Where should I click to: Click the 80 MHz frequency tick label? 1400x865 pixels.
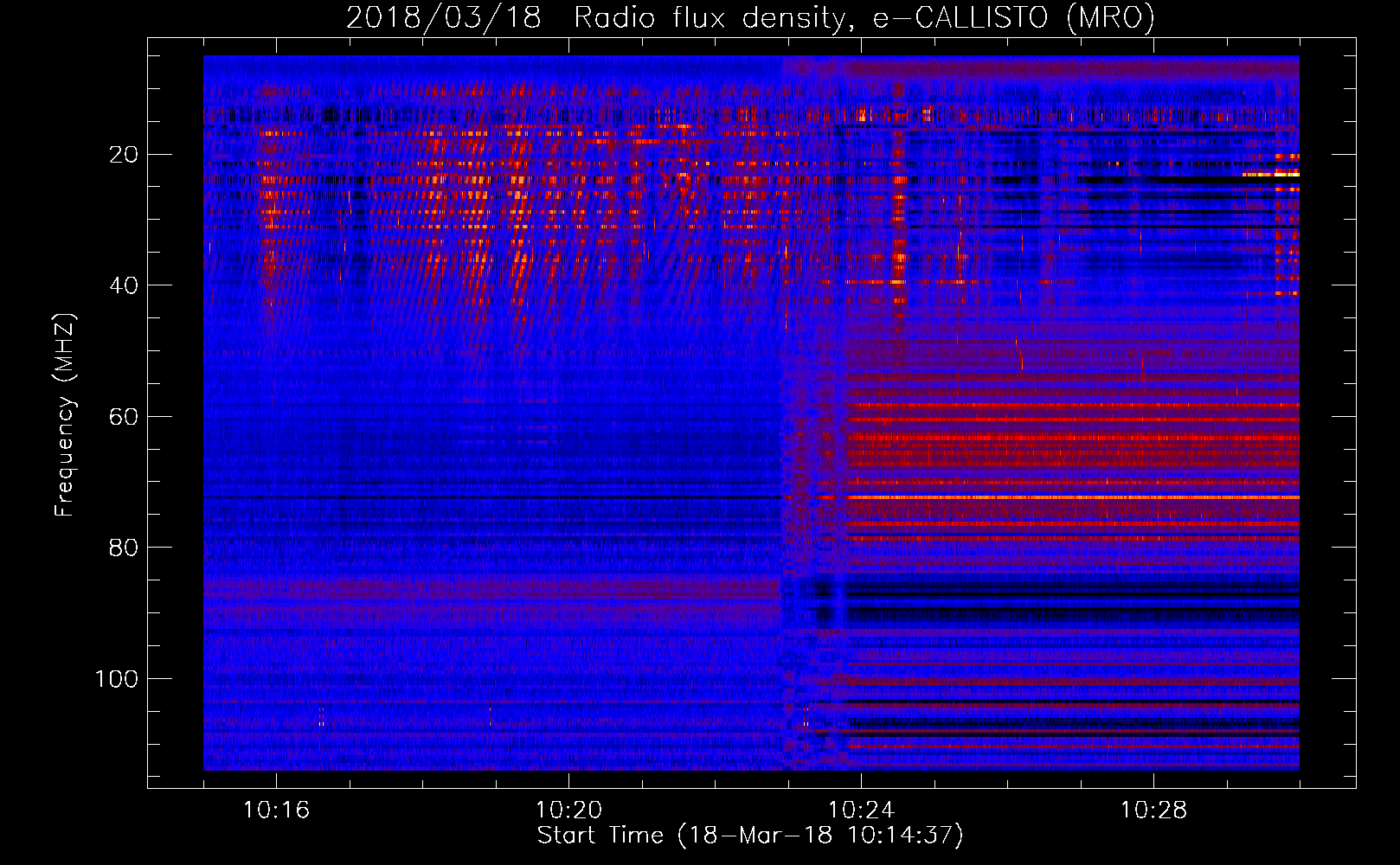124,548
